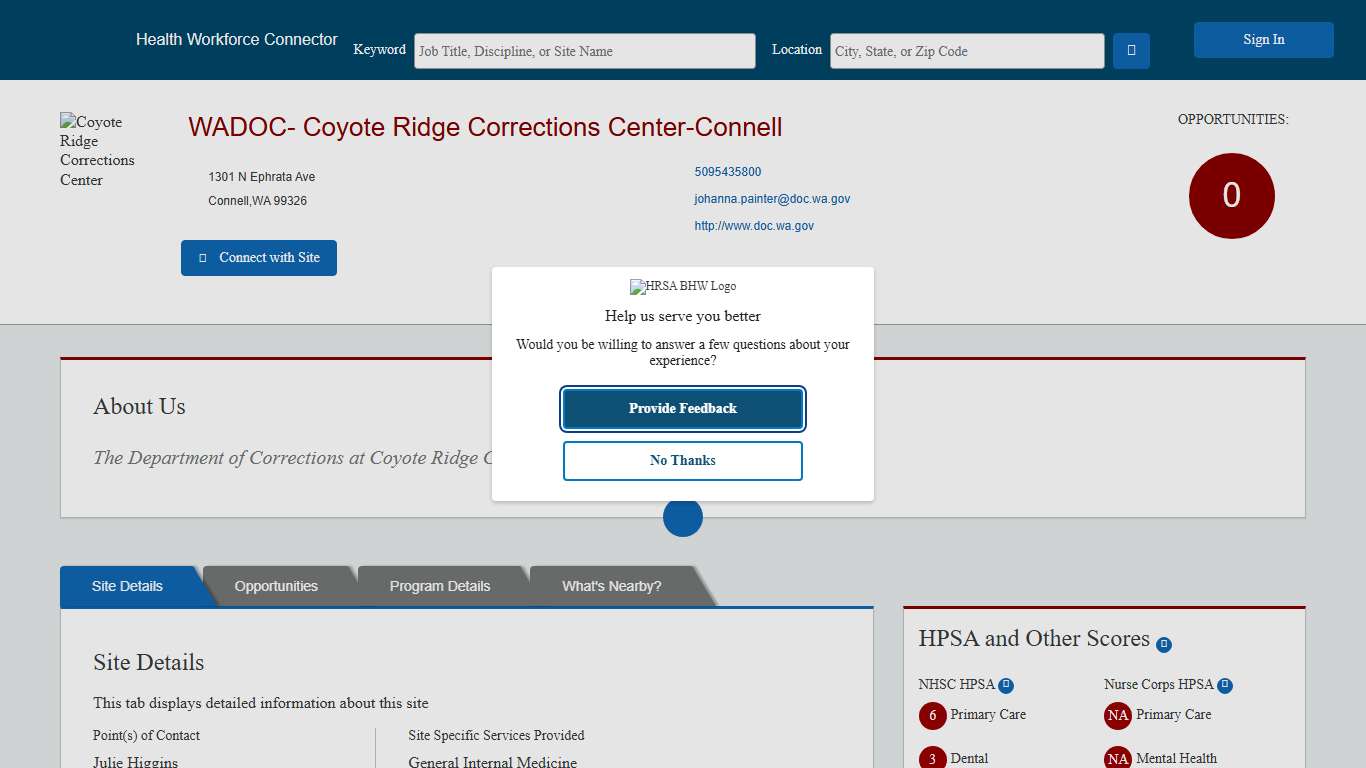Click the johanna.painter@doc.wa.gov email link

(772, 198)
